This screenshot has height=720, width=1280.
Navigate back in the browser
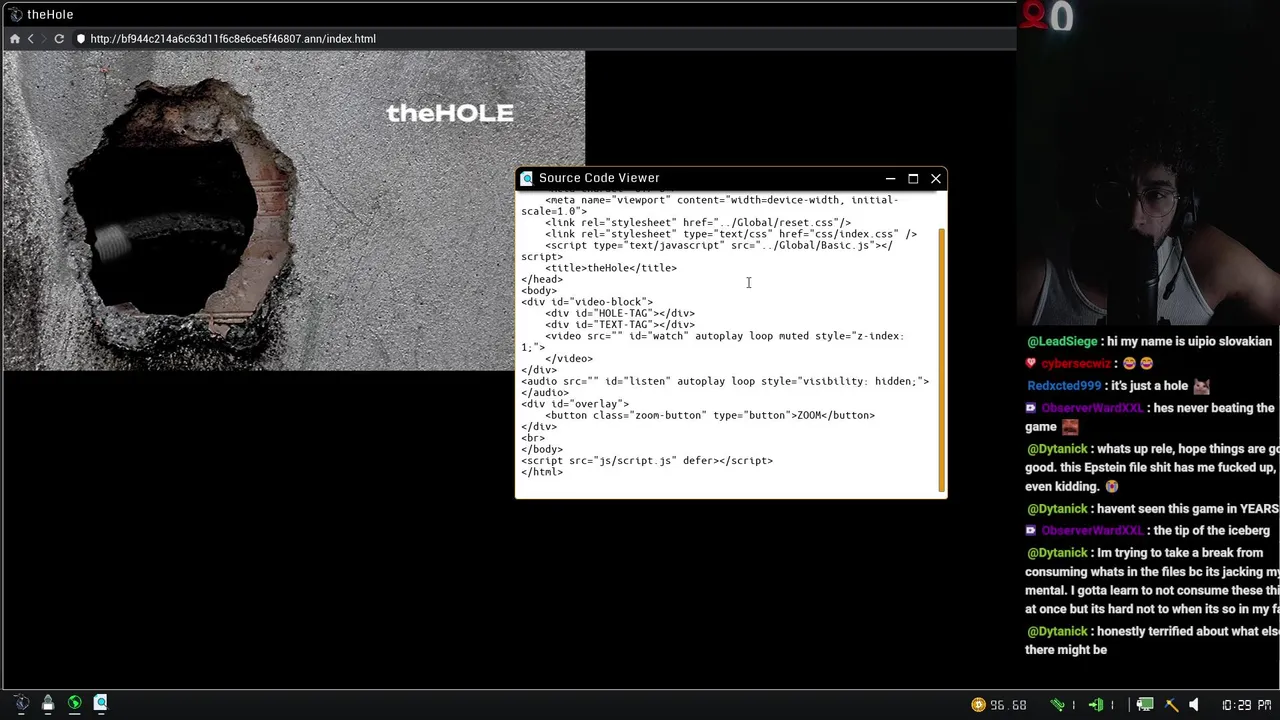[31, 39]
